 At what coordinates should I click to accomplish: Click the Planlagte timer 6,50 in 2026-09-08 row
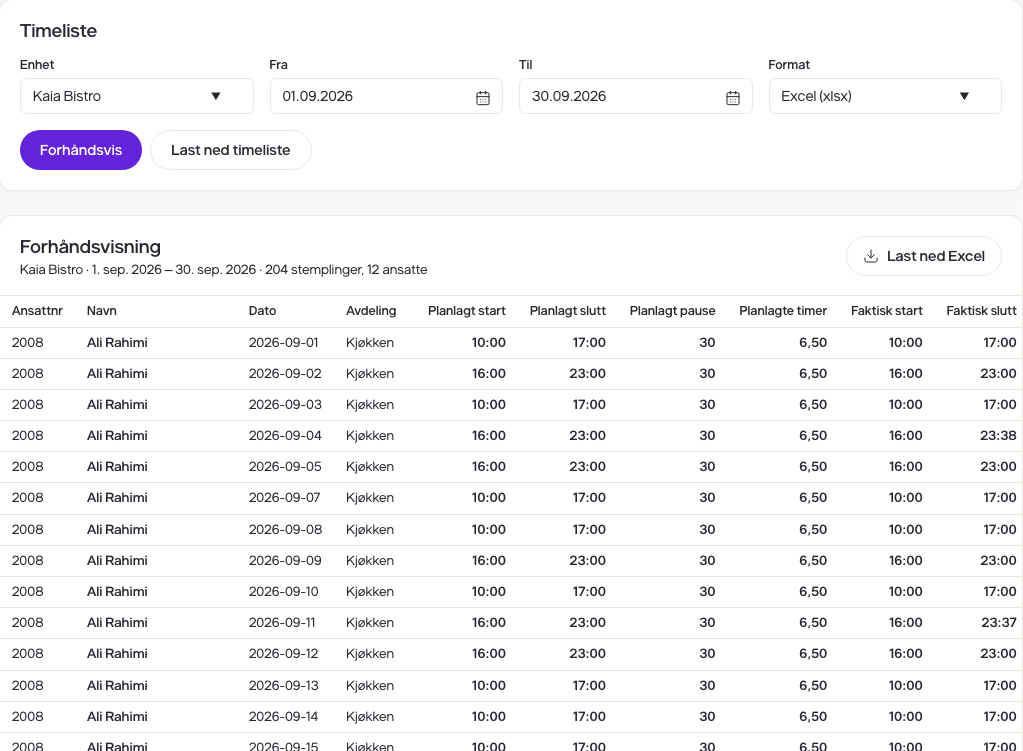(813, 529)
